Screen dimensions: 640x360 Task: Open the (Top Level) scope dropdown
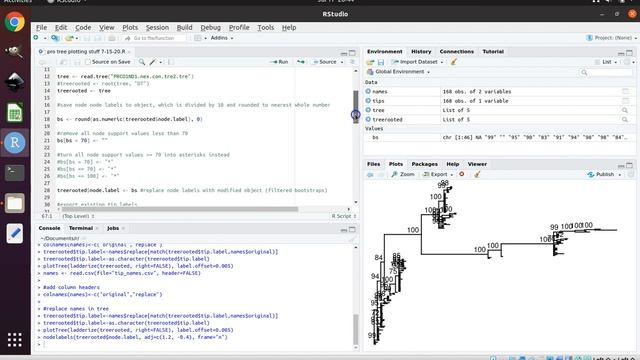click(x=78, y=216)
